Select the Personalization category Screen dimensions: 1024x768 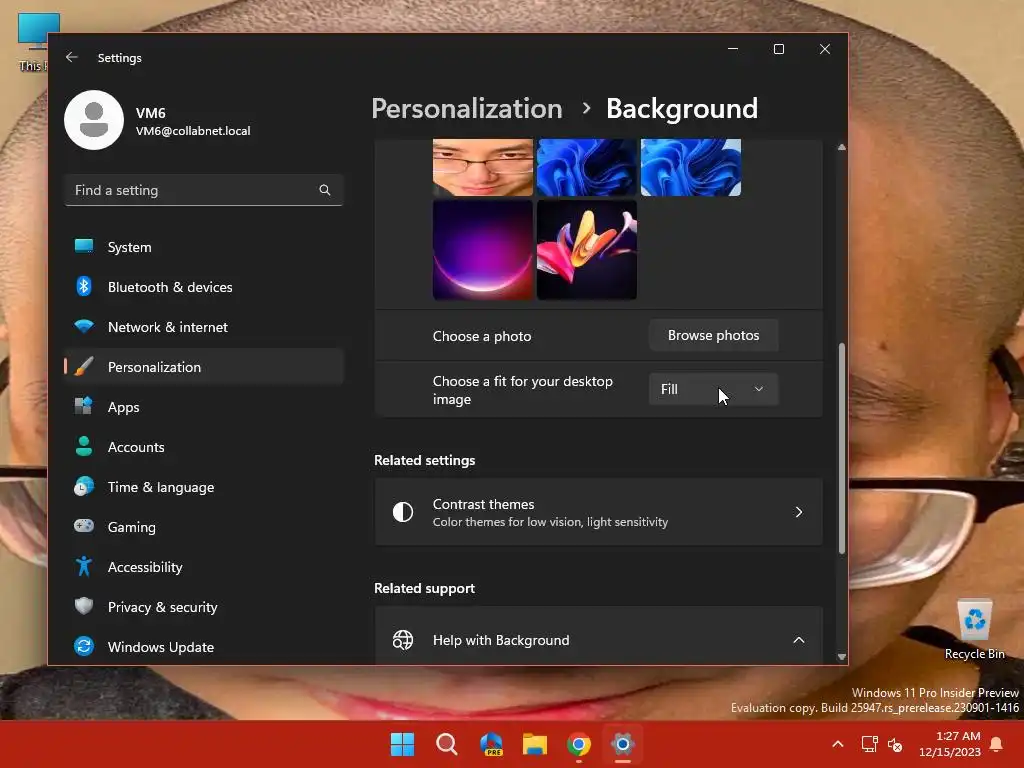[204, 367]
